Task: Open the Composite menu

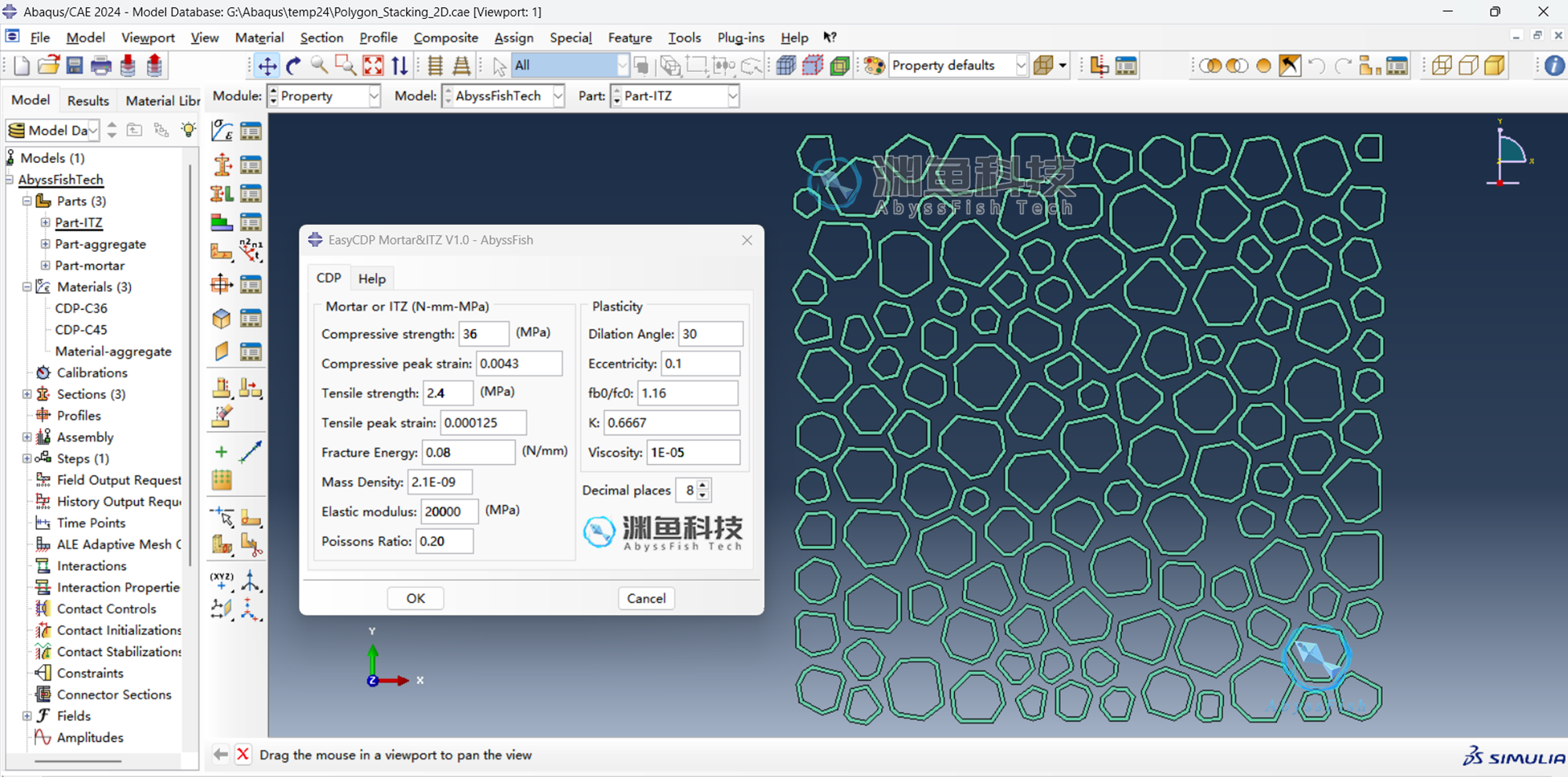Action: (446, 38)
